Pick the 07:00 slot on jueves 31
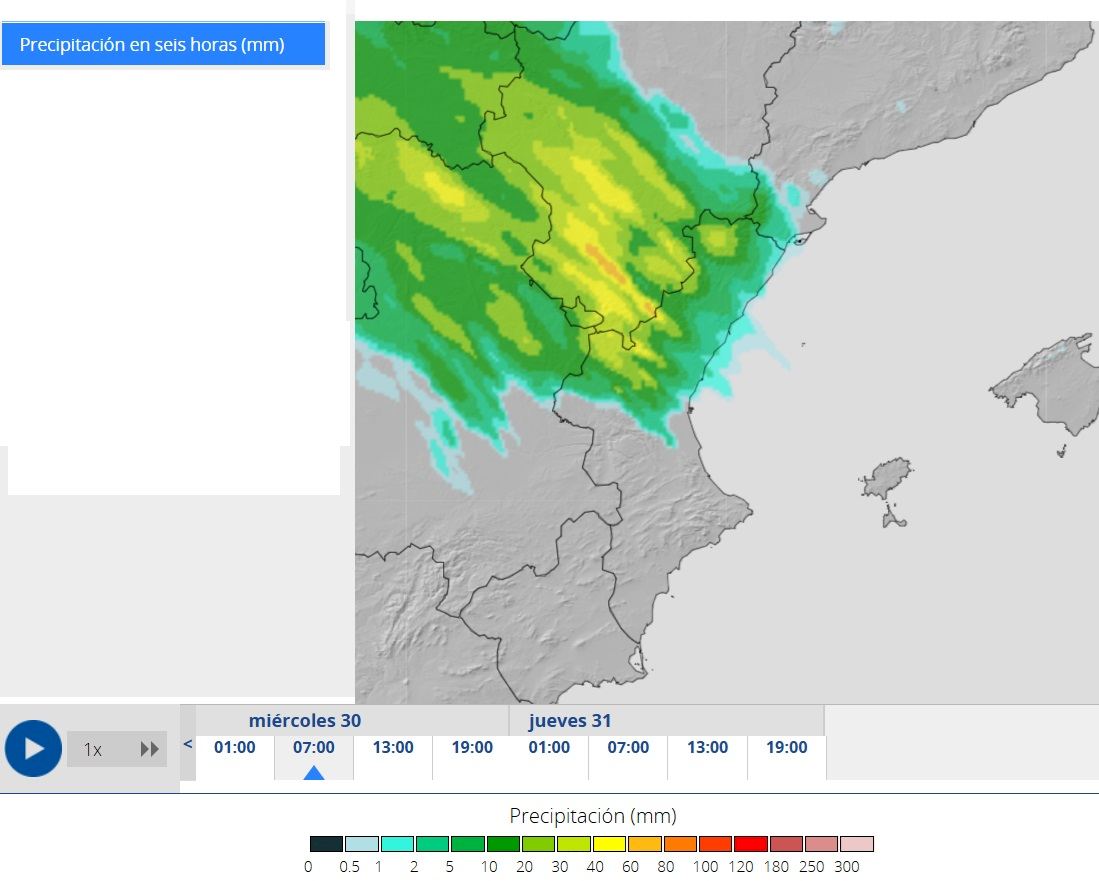The width and height of the screenshot is (1099, 881). point(628,748)
